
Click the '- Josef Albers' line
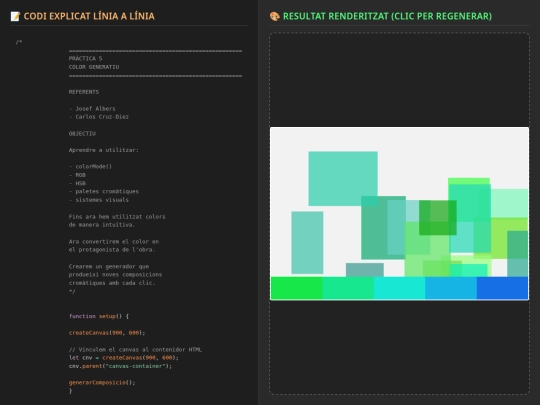pyautogui.click(x=92, y=108)
